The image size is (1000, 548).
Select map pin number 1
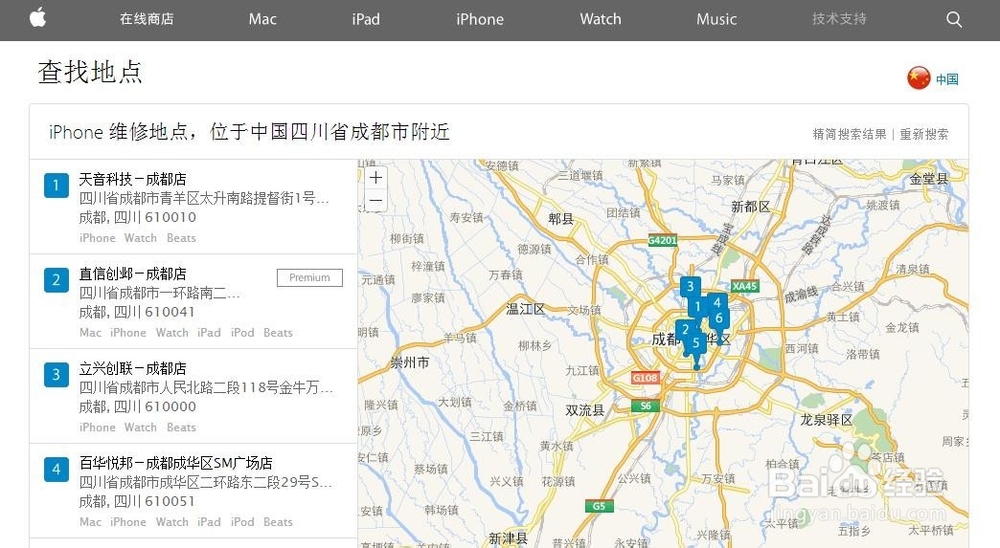698,307
